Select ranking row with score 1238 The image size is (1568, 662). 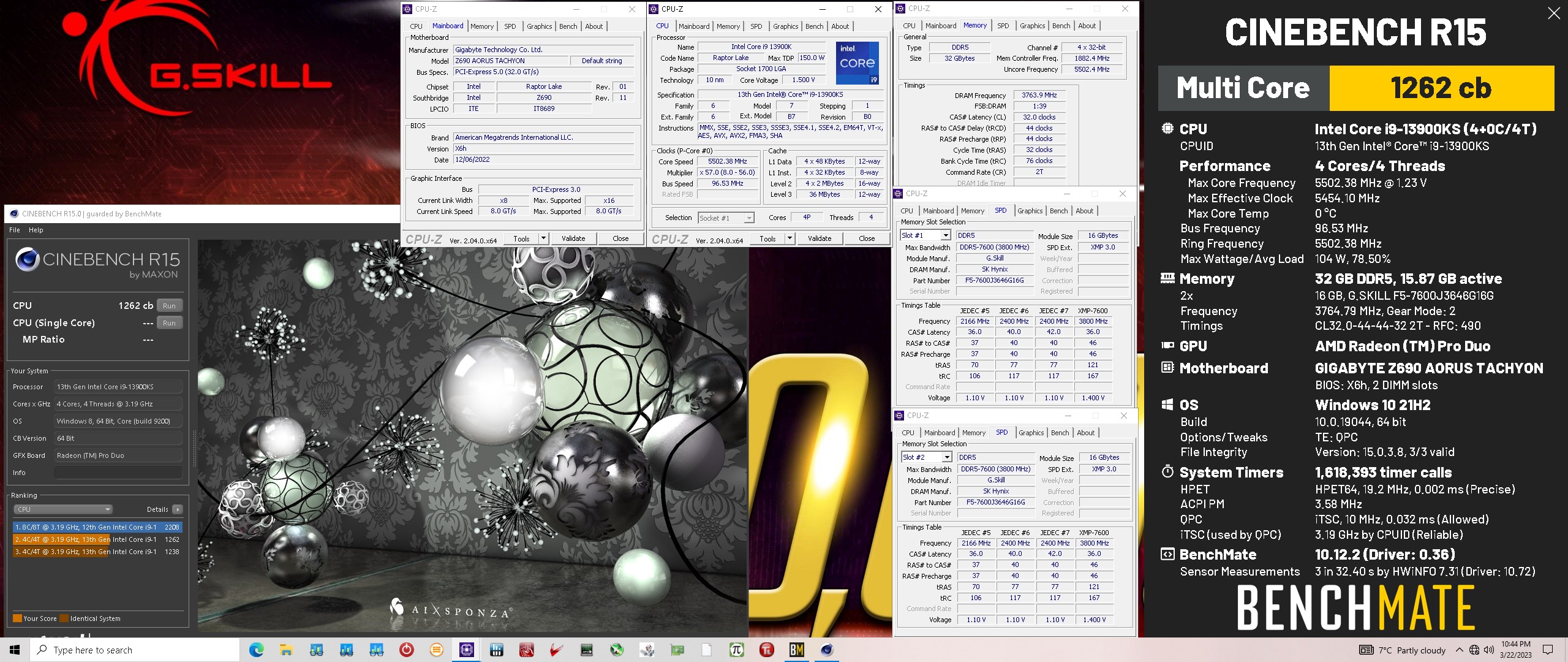[97, 552]
